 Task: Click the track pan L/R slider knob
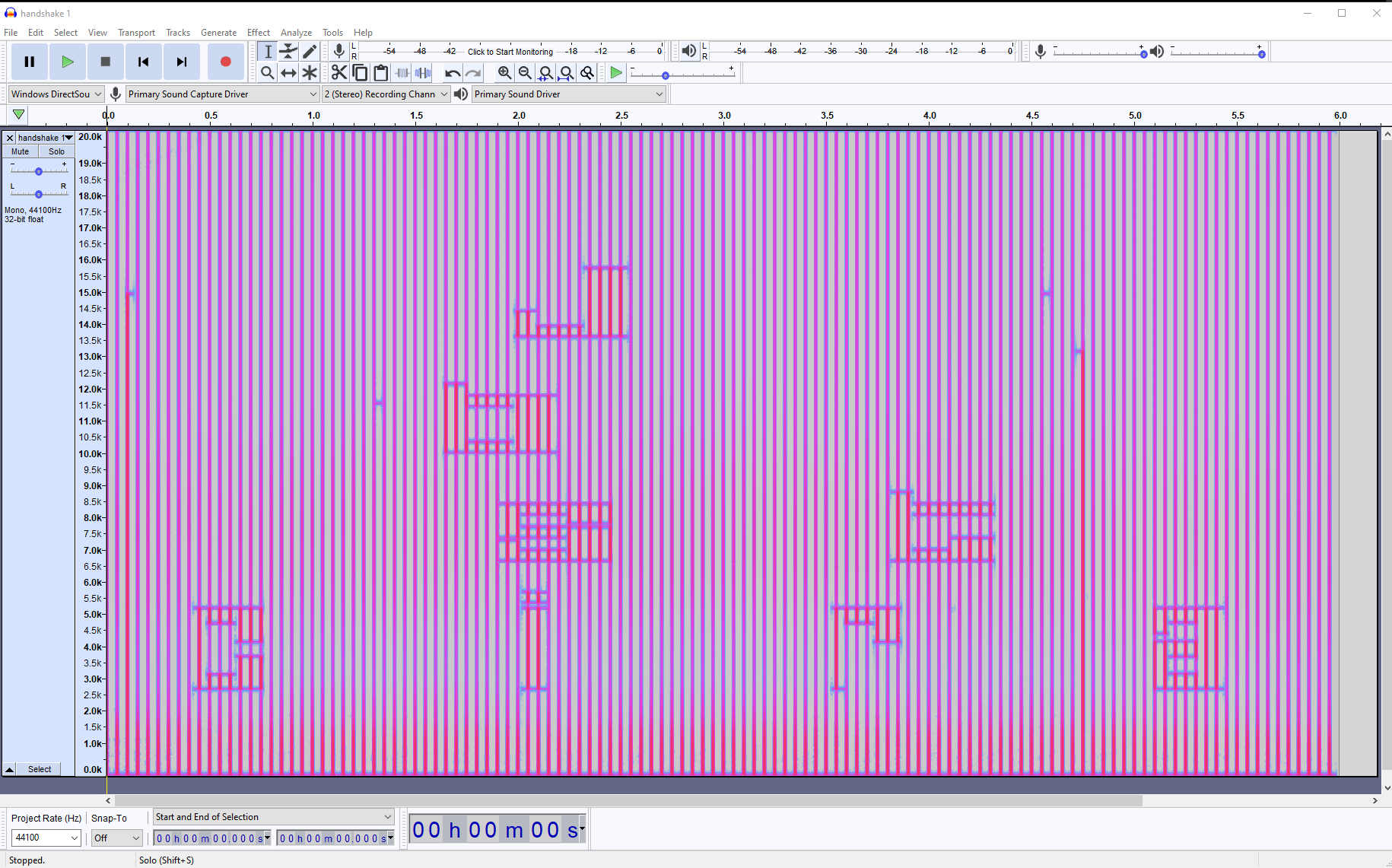click(39, 194)
